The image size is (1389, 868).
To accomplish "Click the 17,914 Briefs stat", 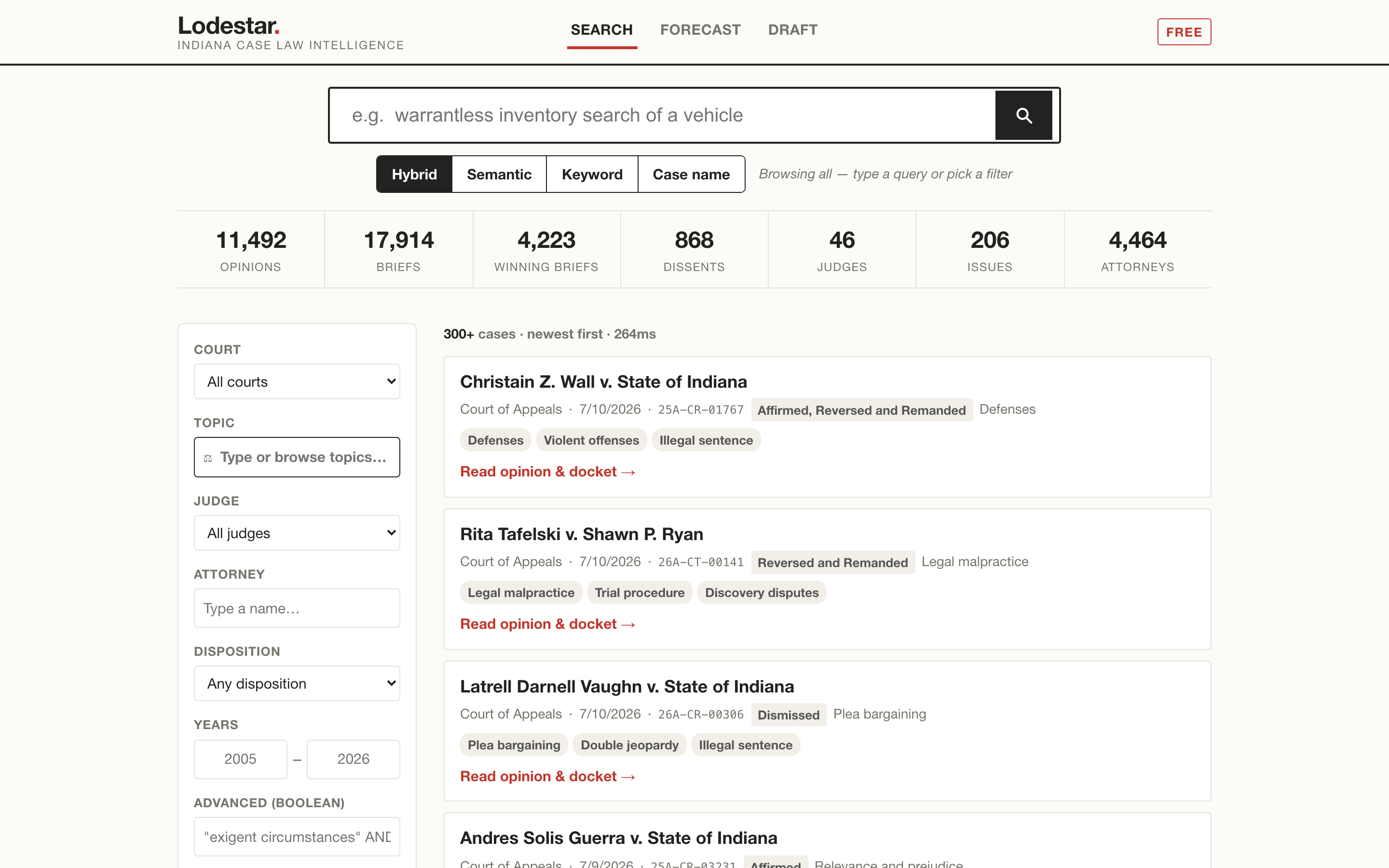I will 398,250.
